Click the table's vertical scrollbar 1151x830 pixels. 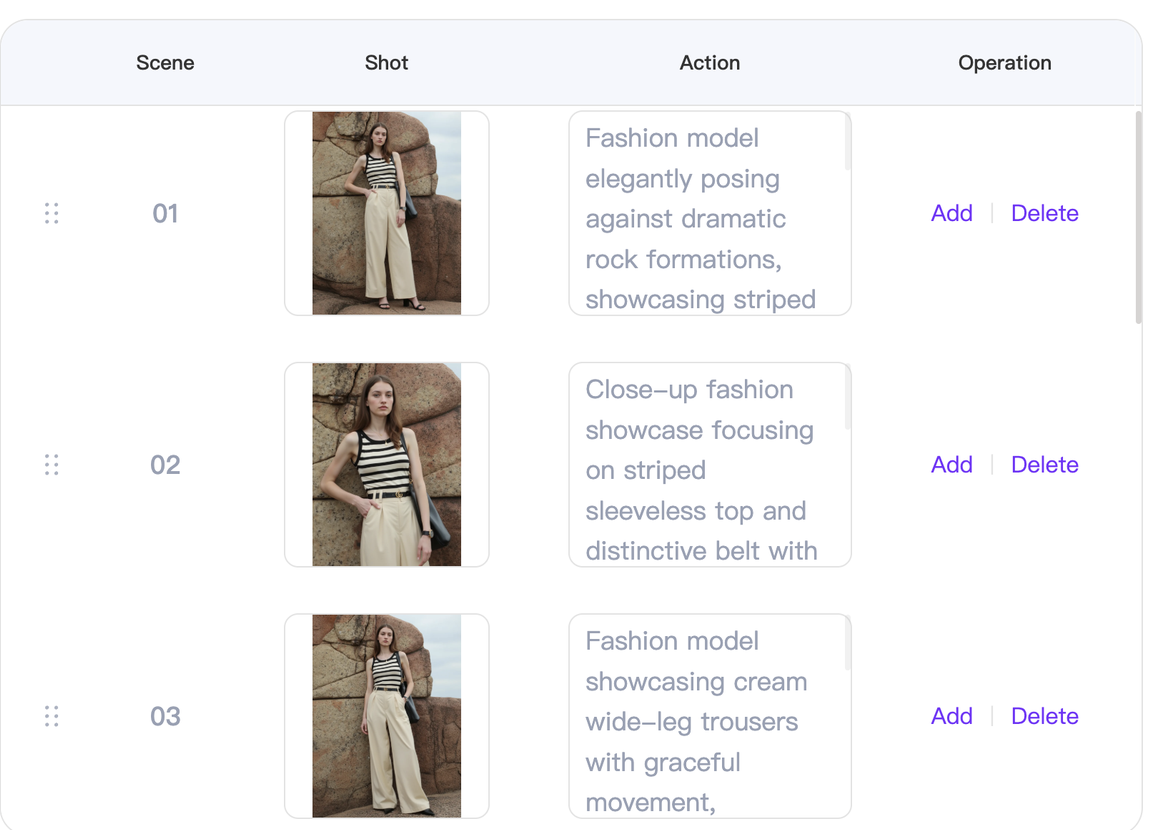point(1137,218)
